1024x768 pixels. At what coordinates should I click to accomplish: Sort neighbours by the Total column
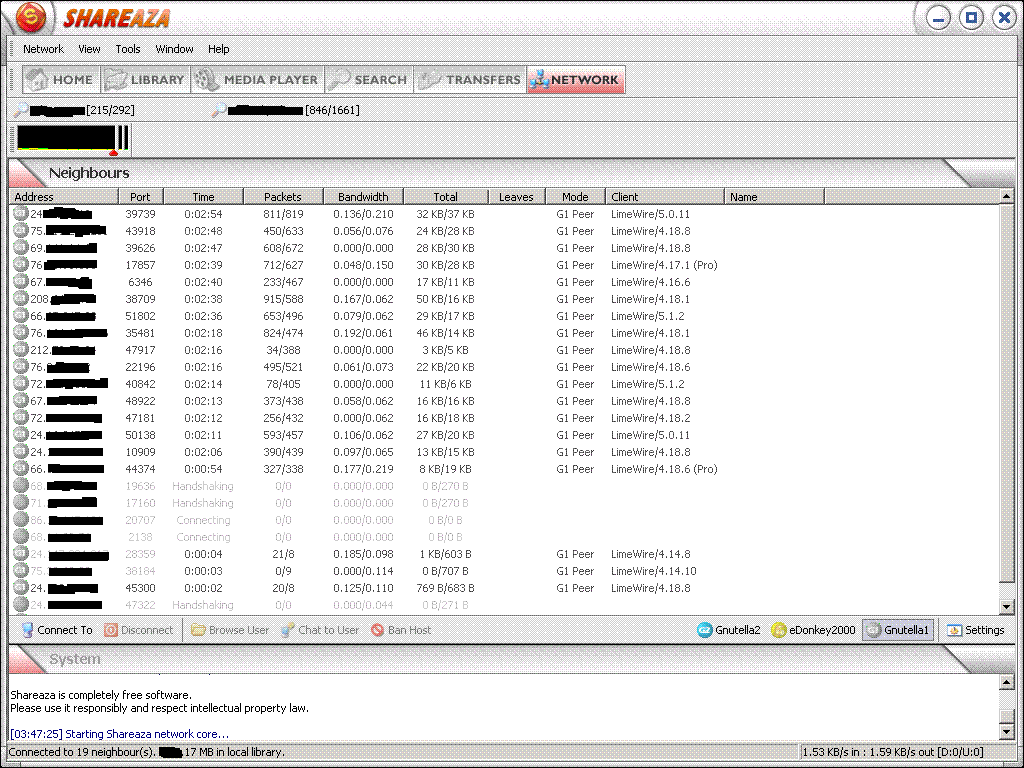click(x=445, y=197)
